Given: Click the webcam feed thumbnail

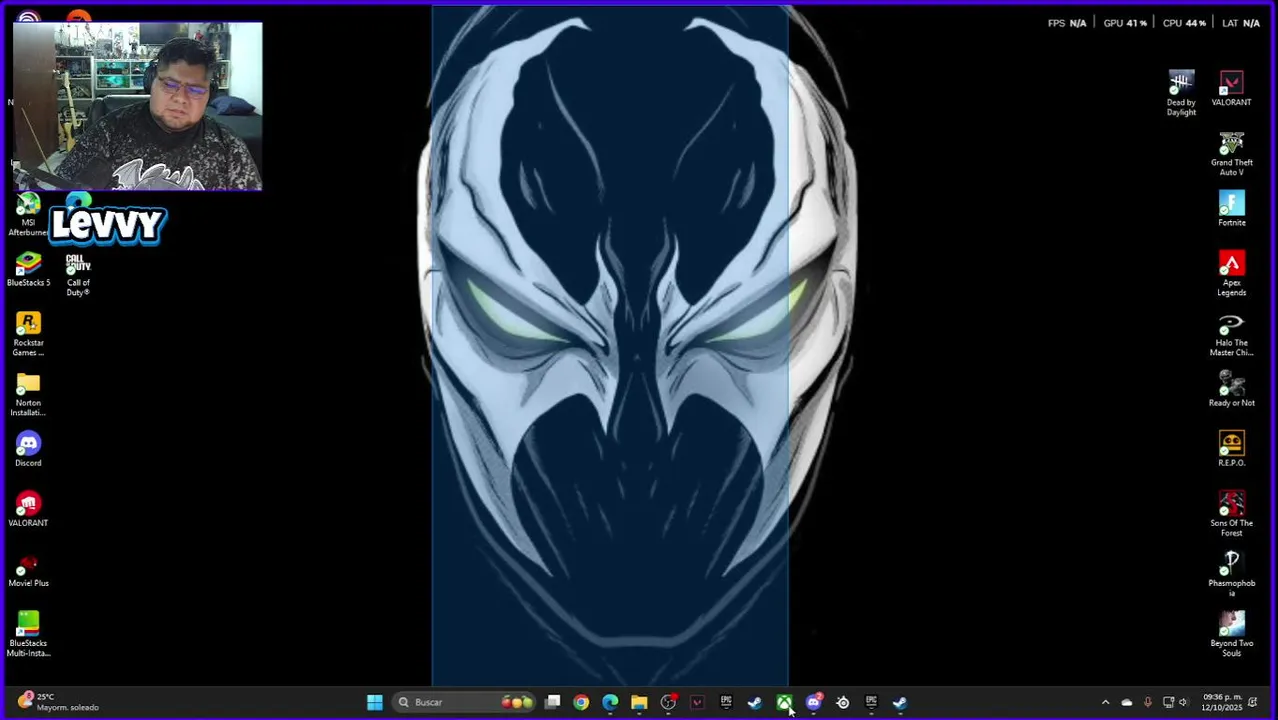Looking at the screenshot, I should pos(137,106).
